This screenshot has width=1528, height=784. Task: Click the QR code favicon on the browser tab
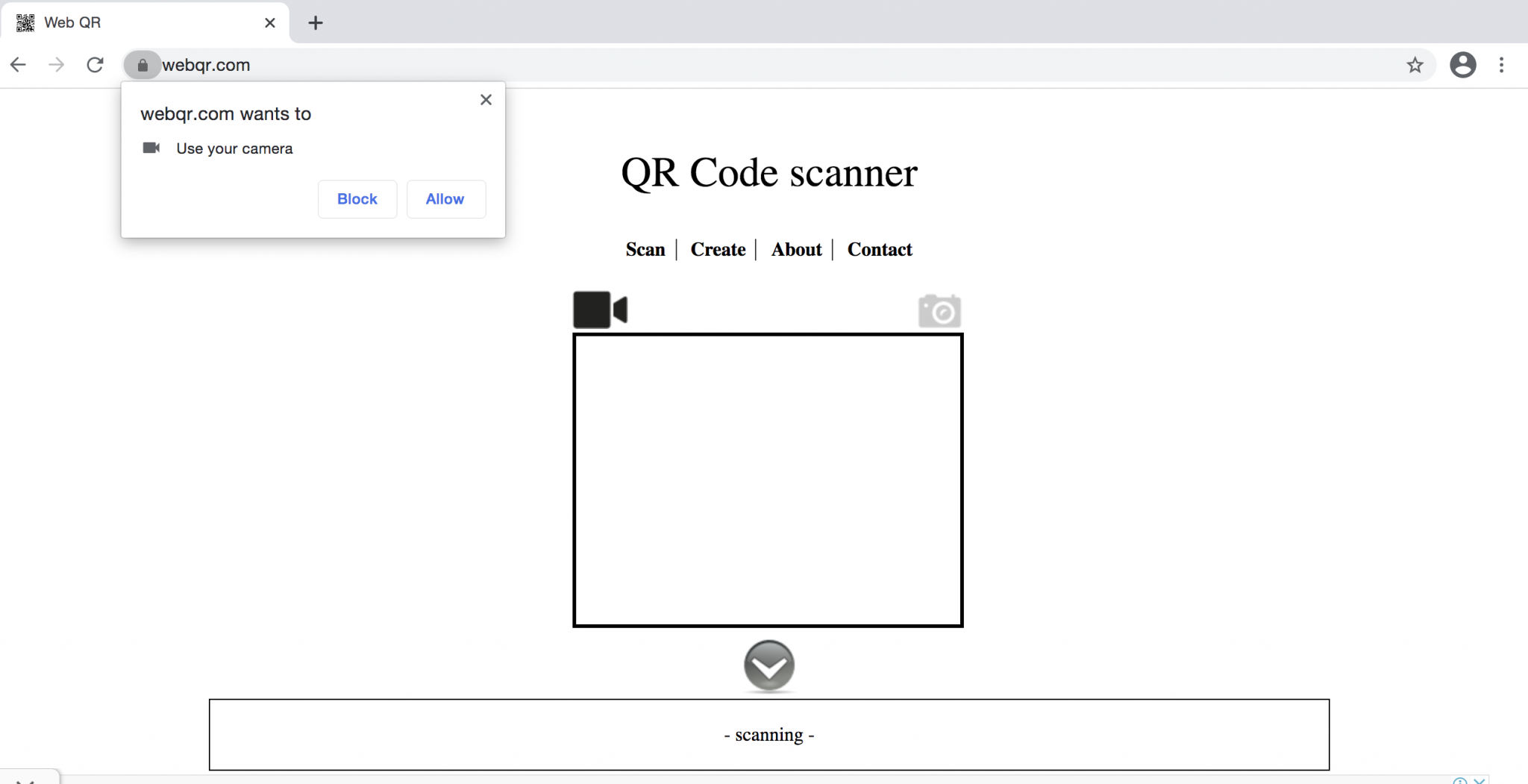[x=25, y=22]
